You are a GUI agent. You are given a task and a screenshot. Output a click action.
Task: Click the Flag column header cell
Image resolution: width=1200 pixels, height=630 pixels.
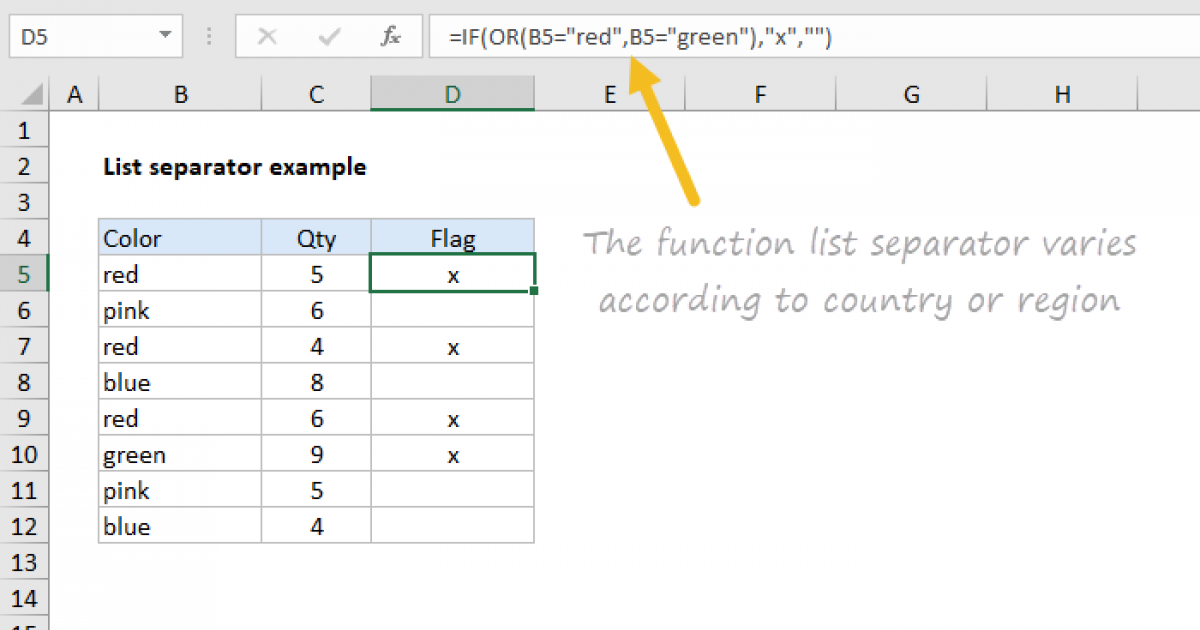[x=452, y=238]
